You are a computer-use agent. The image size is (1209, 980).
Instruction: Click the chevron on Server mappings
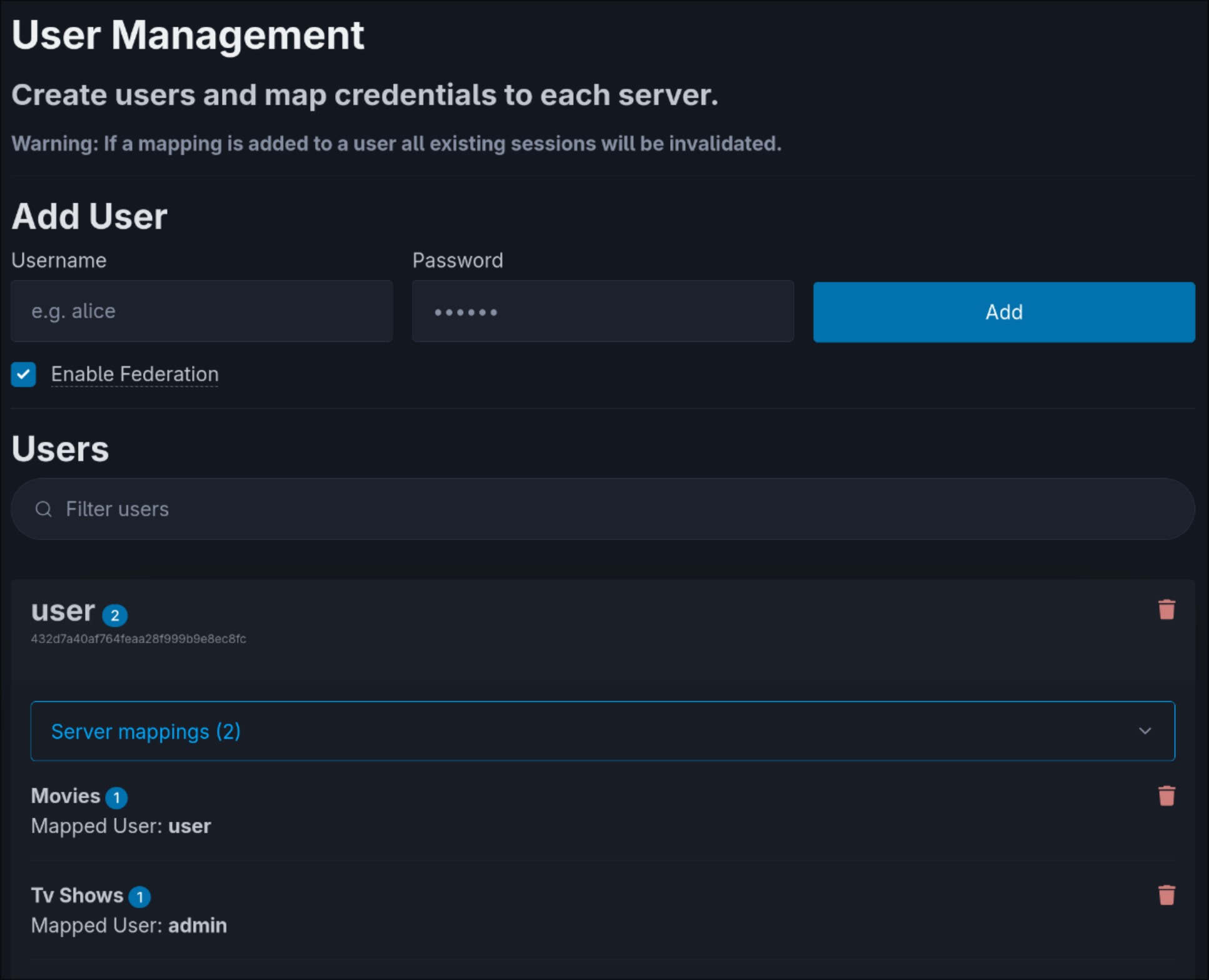1145,731
